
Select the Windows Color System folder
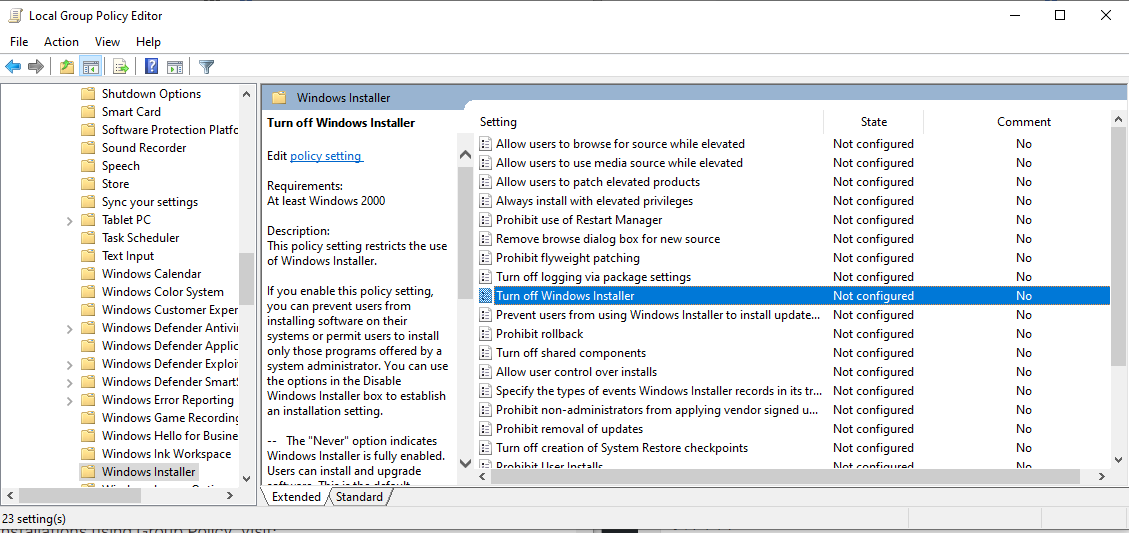coord(163,292)
